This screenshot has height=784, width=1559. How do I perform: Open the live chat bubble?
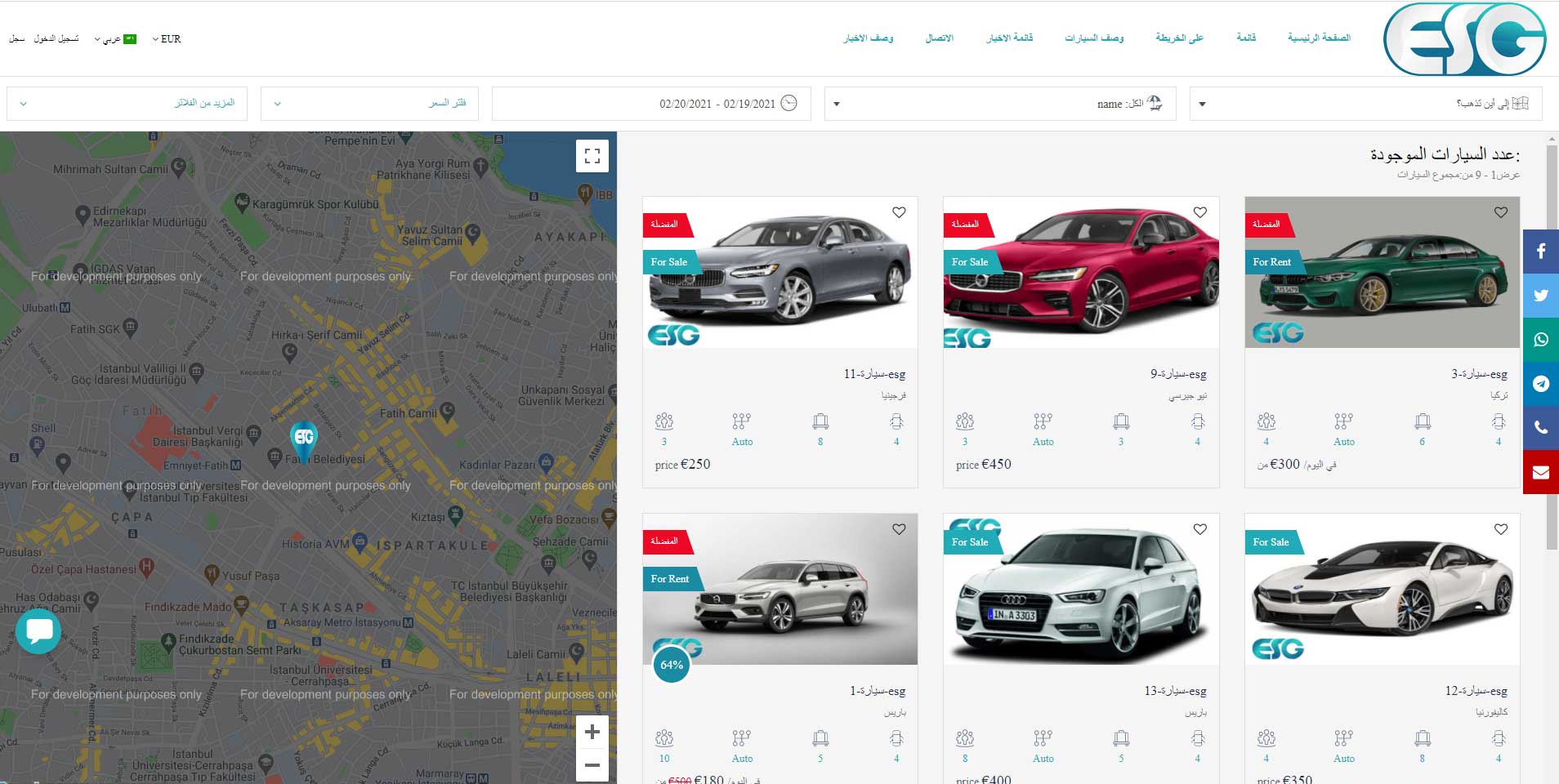pos(38,630)
